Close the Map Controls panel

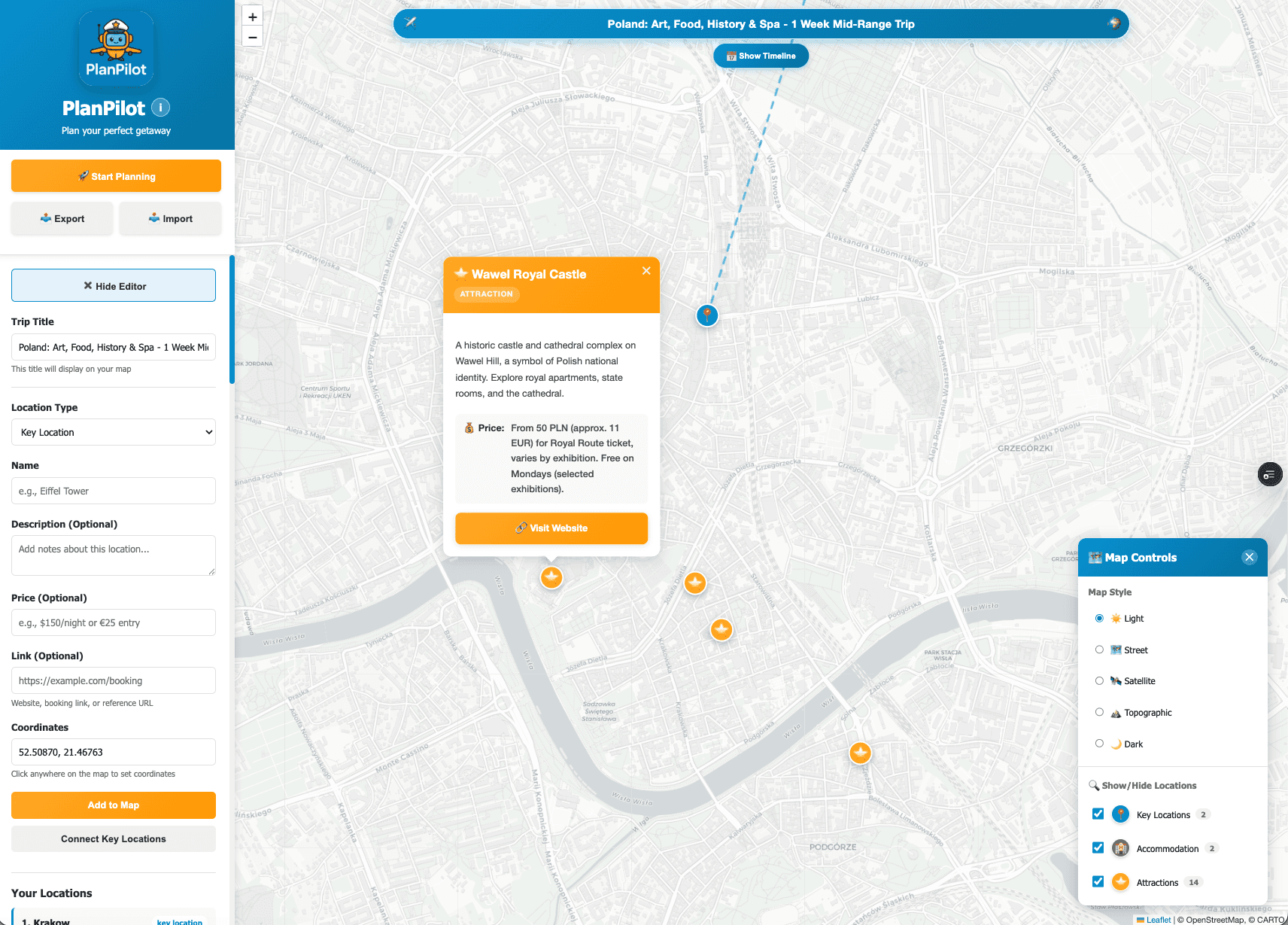(1249, 557)
